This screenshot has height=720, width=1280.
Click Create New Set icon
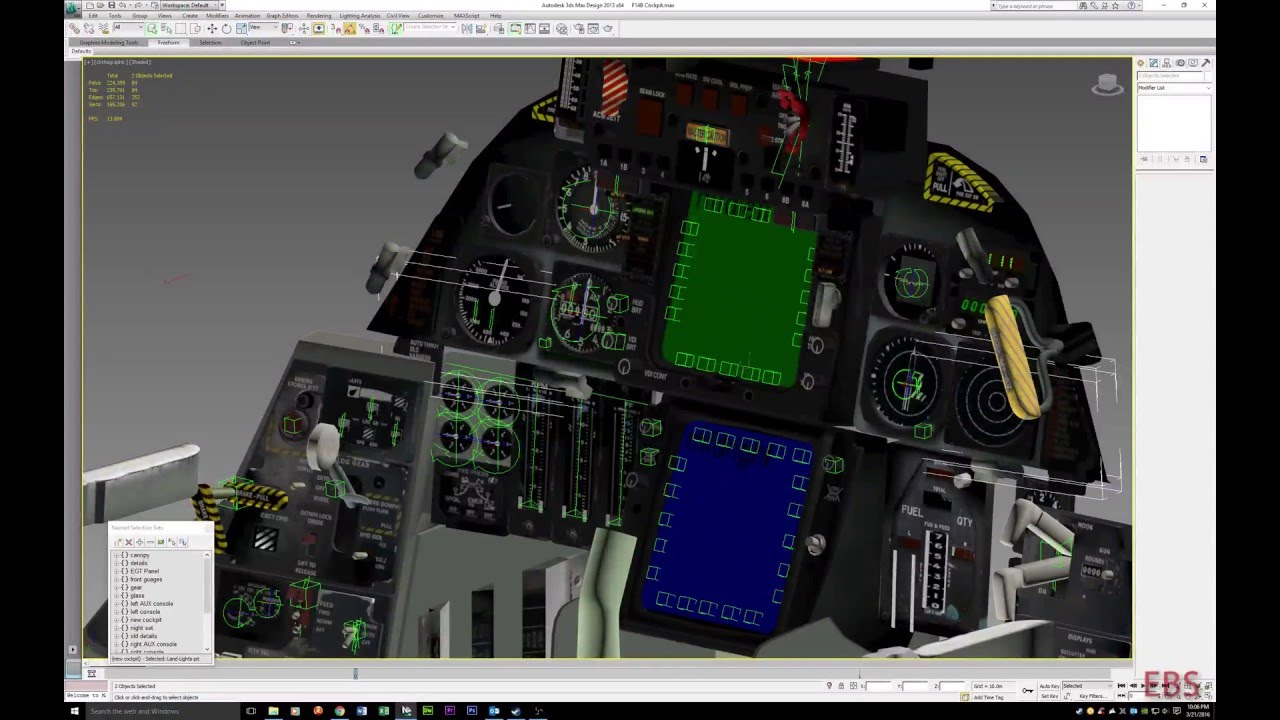[x=118, y=542]
